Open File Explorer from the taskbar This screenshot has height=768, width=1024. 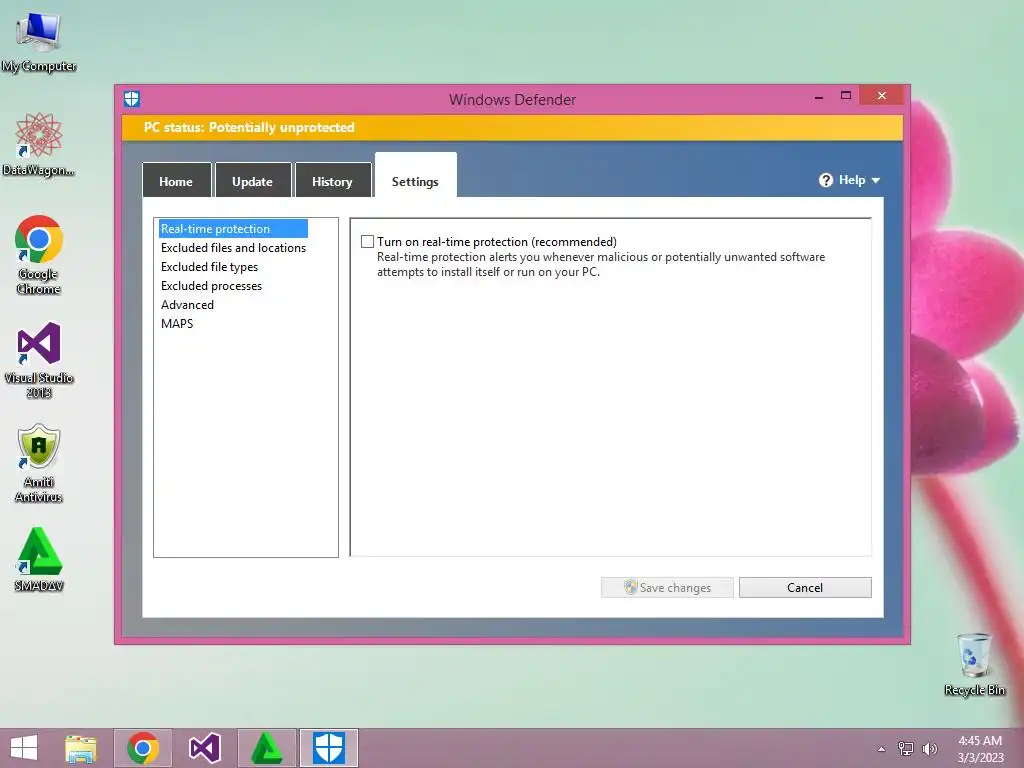[x=81, y=748]
